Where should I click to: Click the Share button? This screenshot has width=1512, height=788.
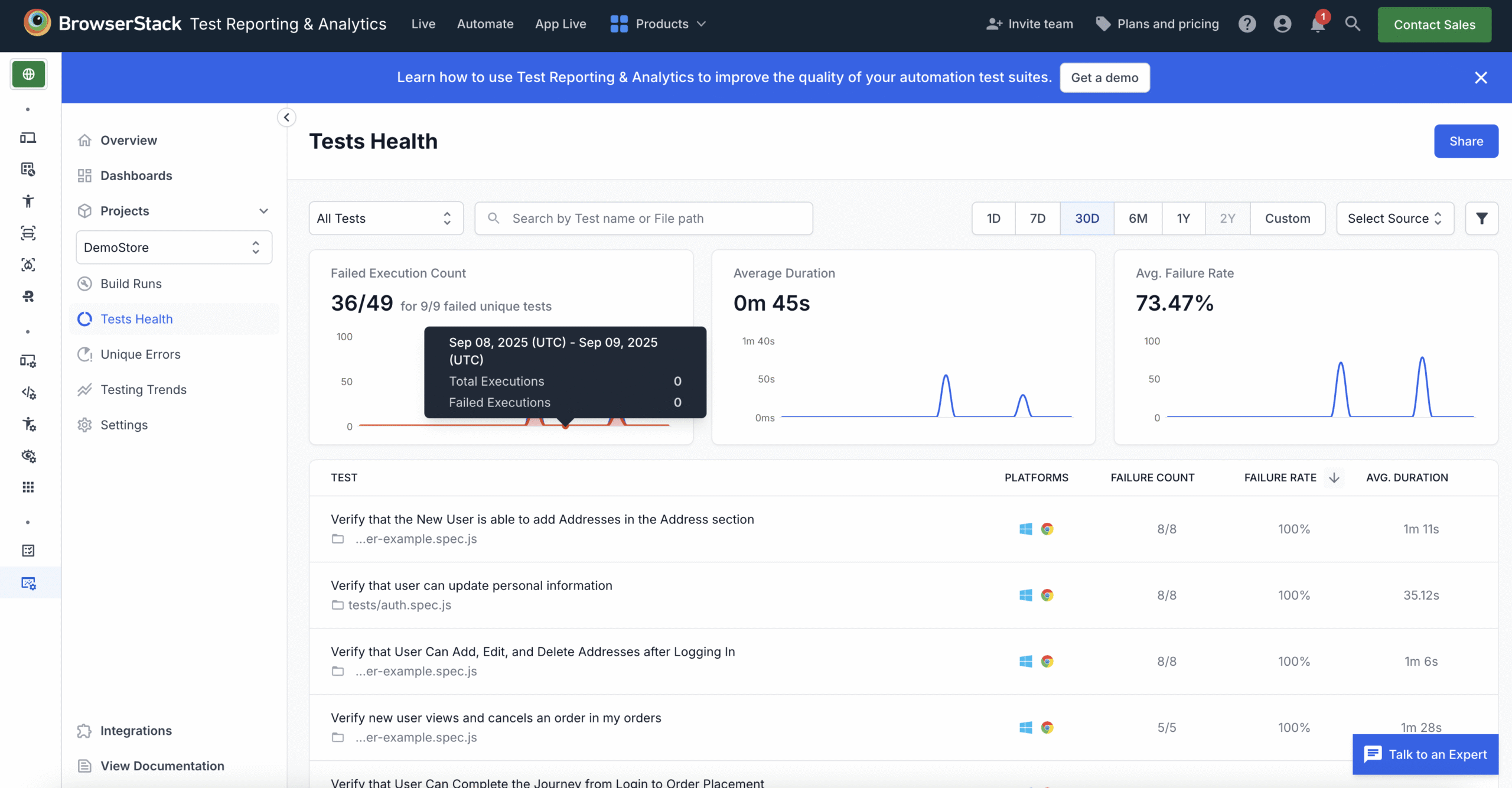[x=1466, y=141]
